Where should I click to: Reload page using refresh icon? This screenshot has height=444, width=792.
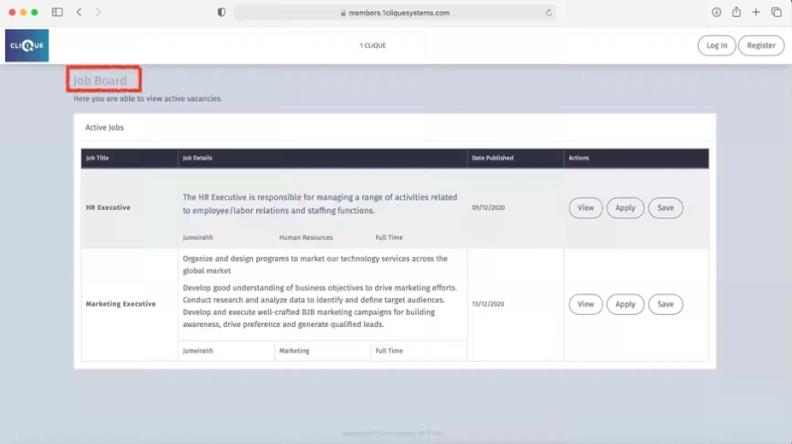pos(549,12)
